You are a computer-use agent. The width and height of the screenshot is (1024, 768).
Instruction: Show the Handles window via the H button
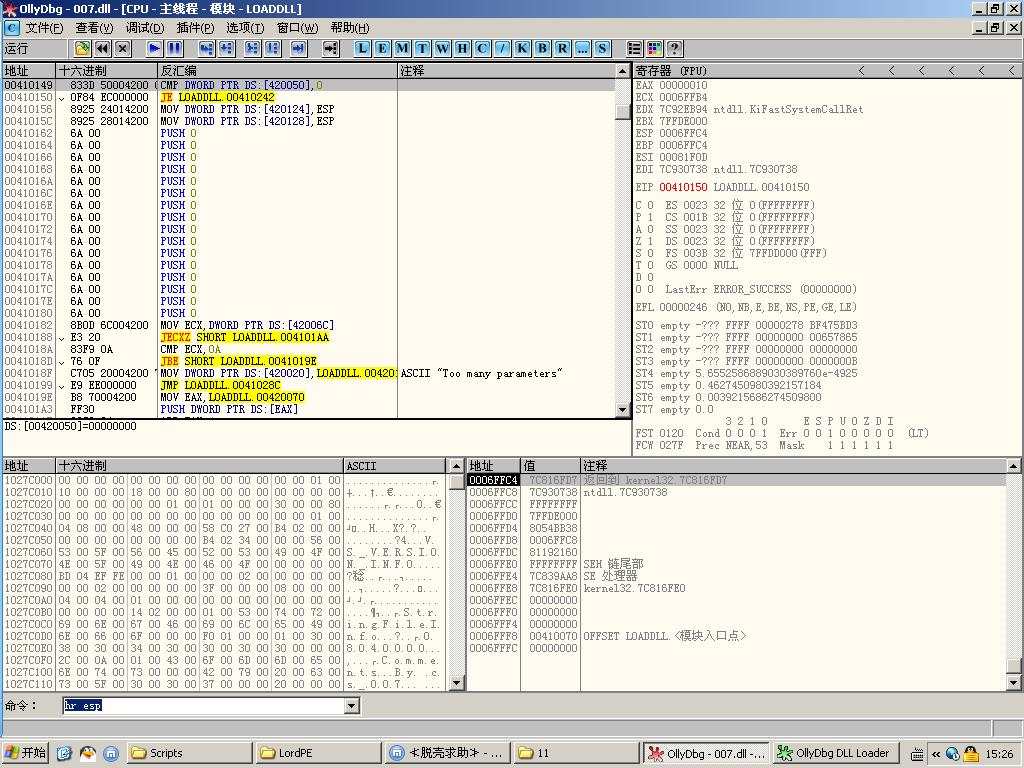[462, 49]
